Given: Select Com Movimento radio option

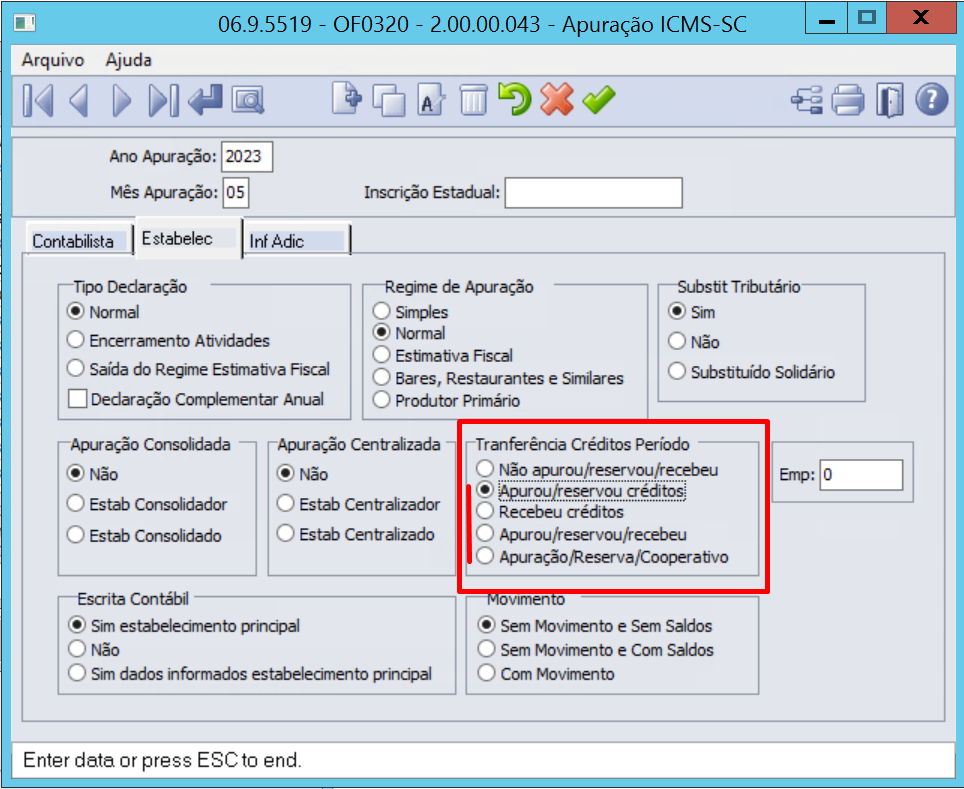Looking at the screenshot, I should pos(486,674).
